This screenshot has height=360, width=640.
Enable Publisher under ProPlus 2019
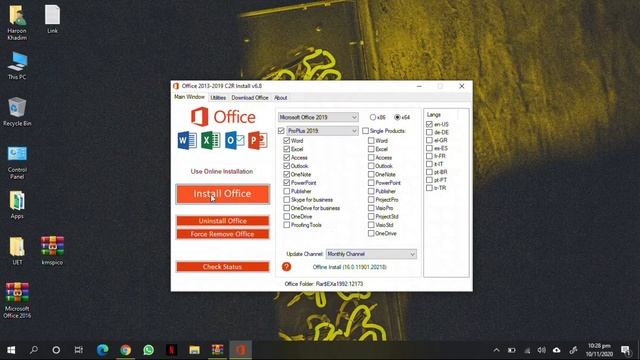point(287,191)
